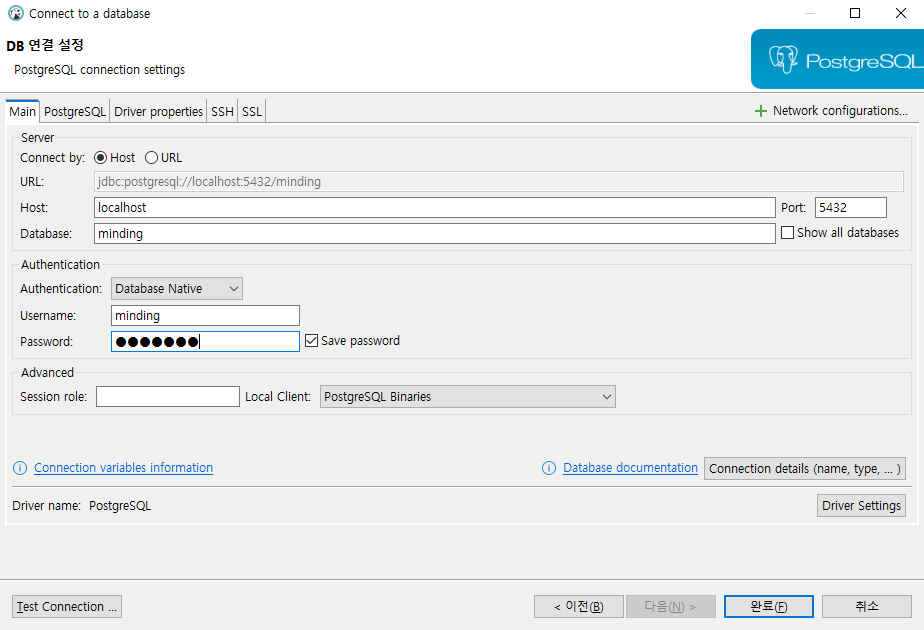Open the Authentication type dropdown
Viewport: 924px width, 630px height.
[x=177, y=289]
